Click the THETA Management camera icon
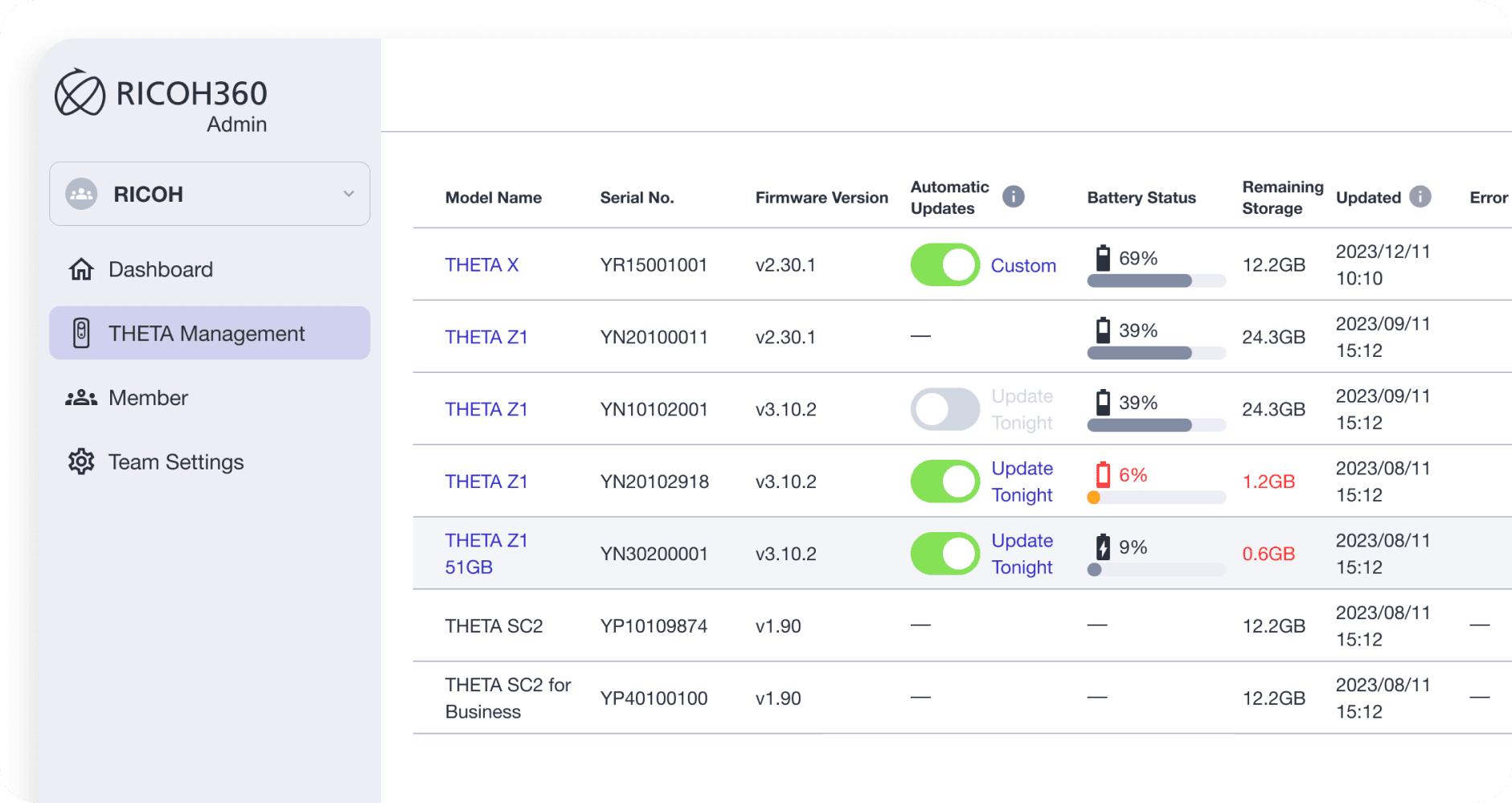 point(81,333)
